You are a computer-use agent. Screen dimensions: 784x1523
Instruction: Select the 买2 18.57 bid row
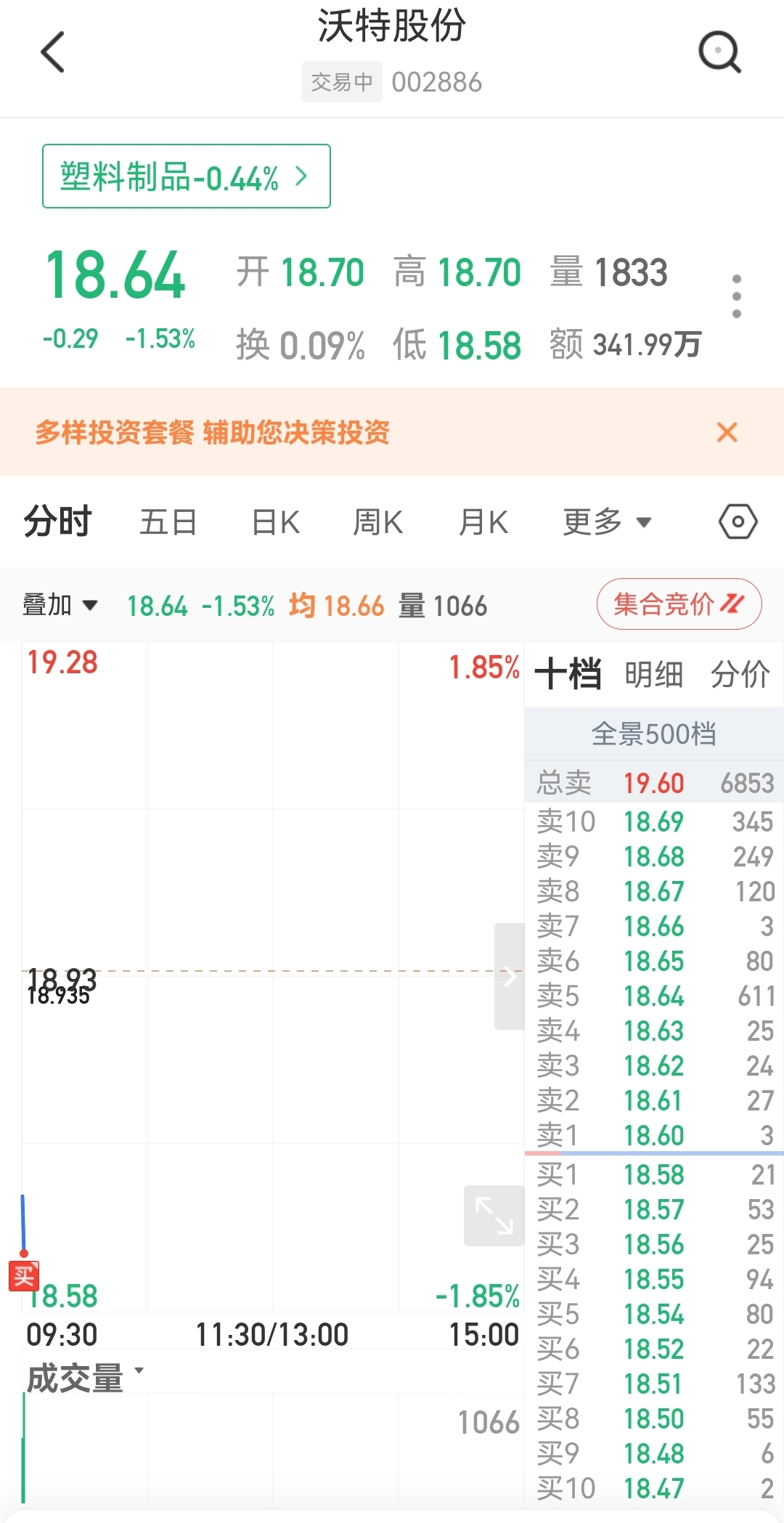pos(654,1209)
